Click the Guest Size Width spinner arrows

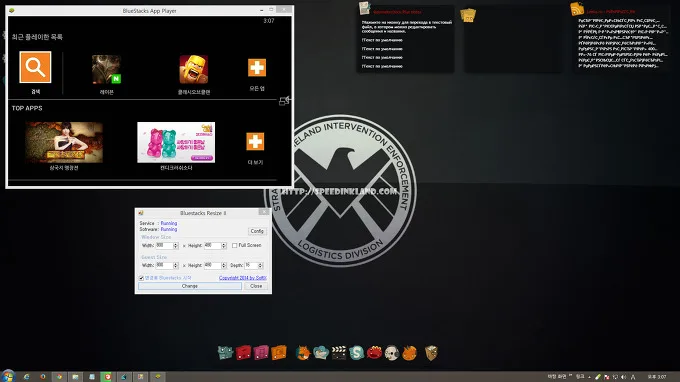click(176, 265)
